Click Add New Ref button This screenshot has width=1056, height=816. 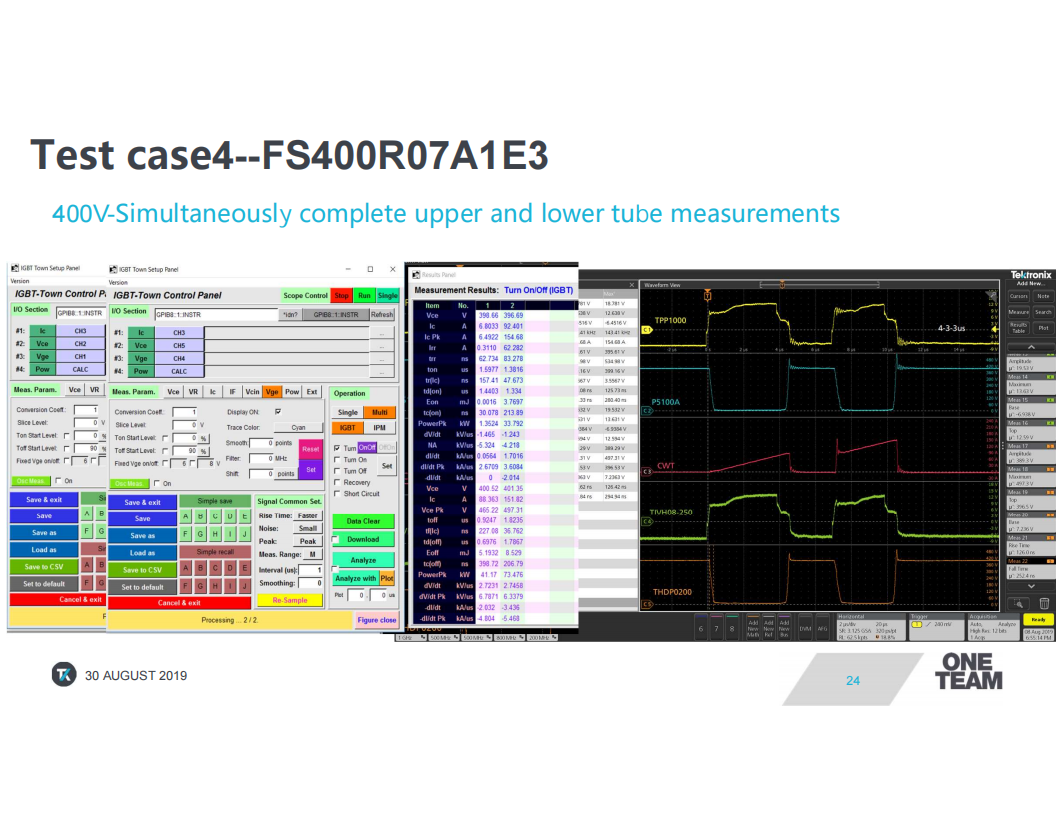click(x=768, y=627)
